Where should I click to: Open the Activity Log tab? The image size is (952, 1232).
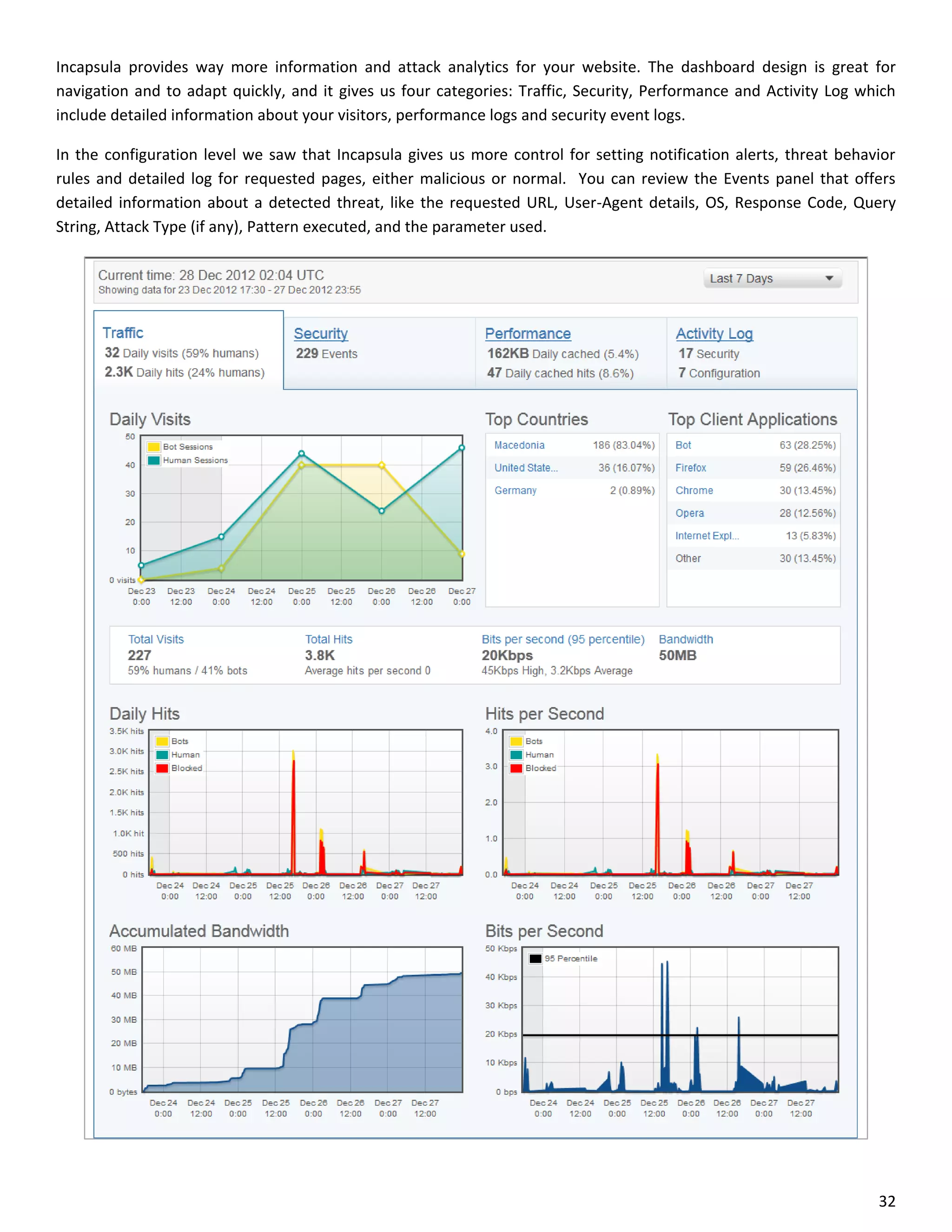point(714,333)
